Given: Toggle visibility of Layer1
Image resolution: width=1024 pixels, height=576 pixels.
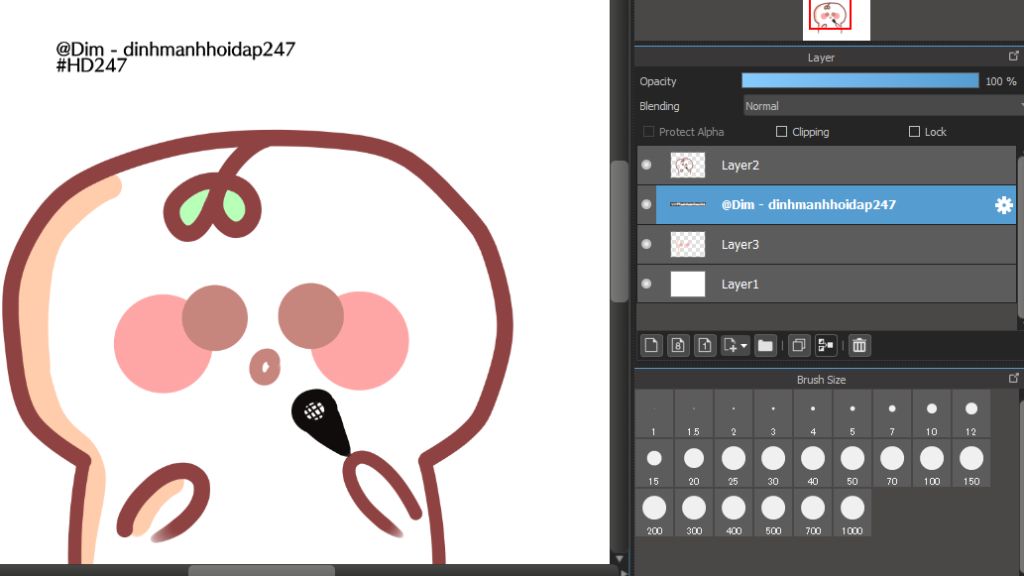Looking at the screenshot, I should click(x=647, y=284).
